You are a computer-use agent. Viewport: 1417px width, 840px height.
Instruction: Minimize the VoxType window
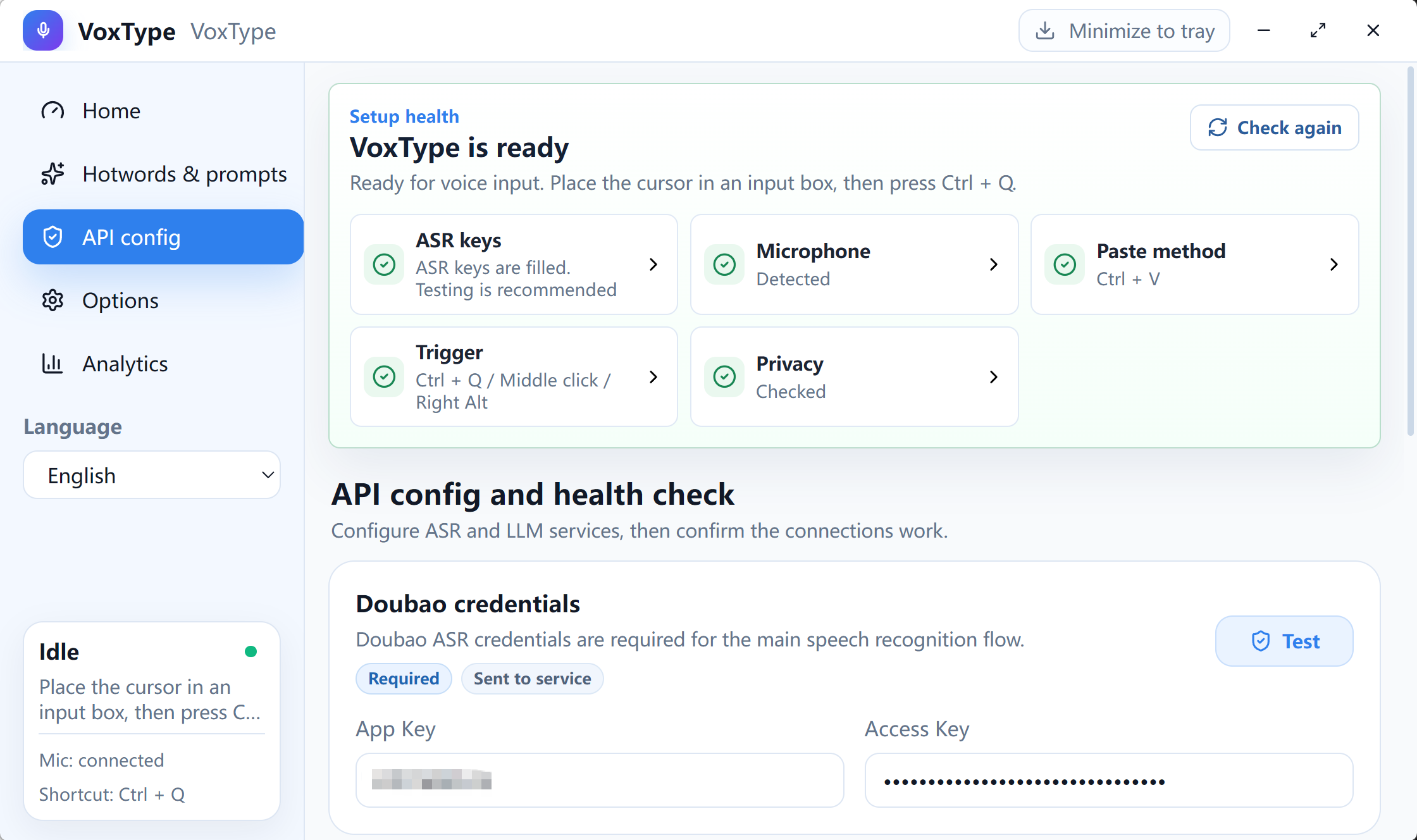pyautogui.click(x=1264, y=30)
